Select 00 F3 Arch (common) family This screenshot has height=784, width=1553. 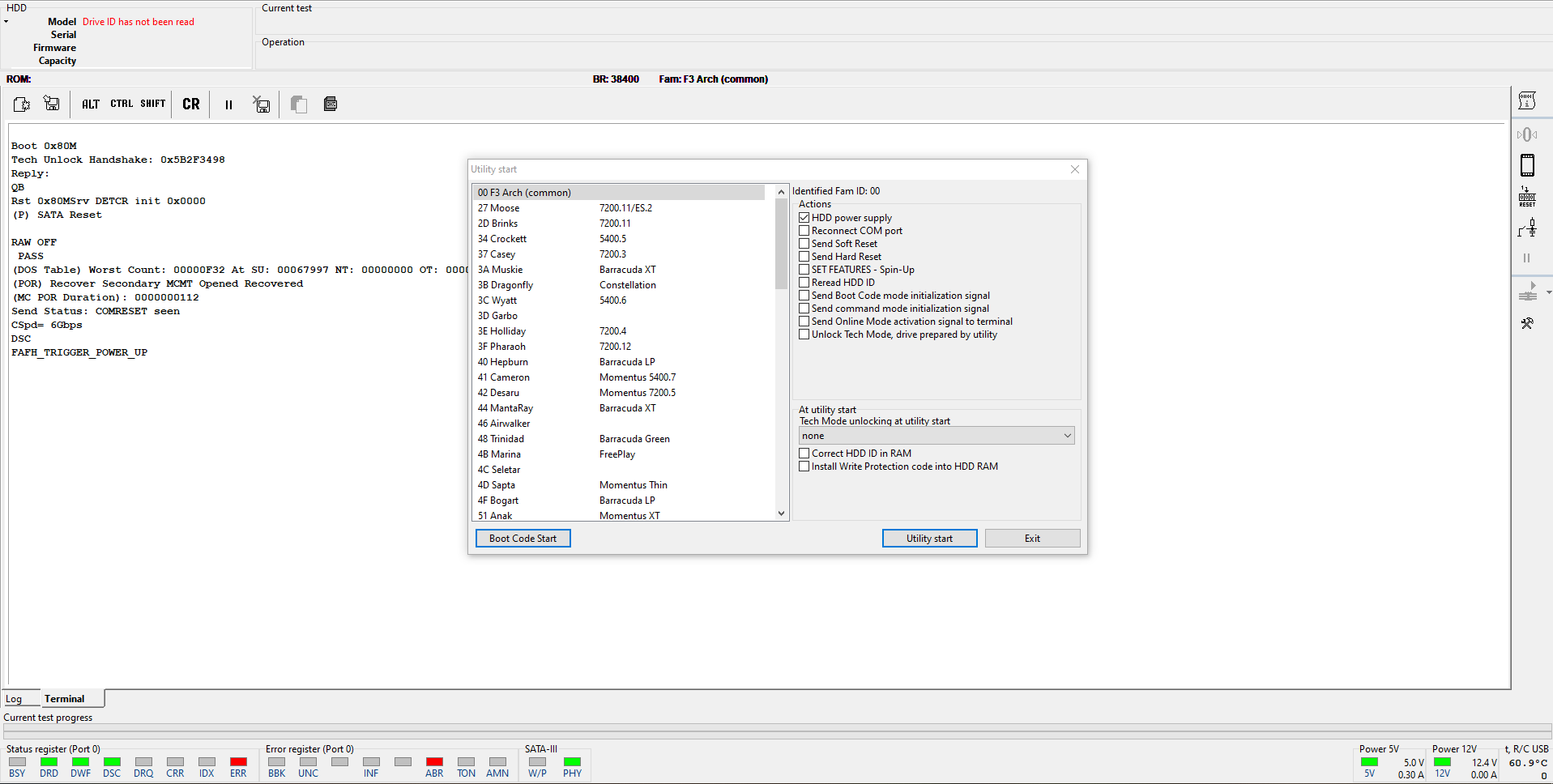click(619, 193)
